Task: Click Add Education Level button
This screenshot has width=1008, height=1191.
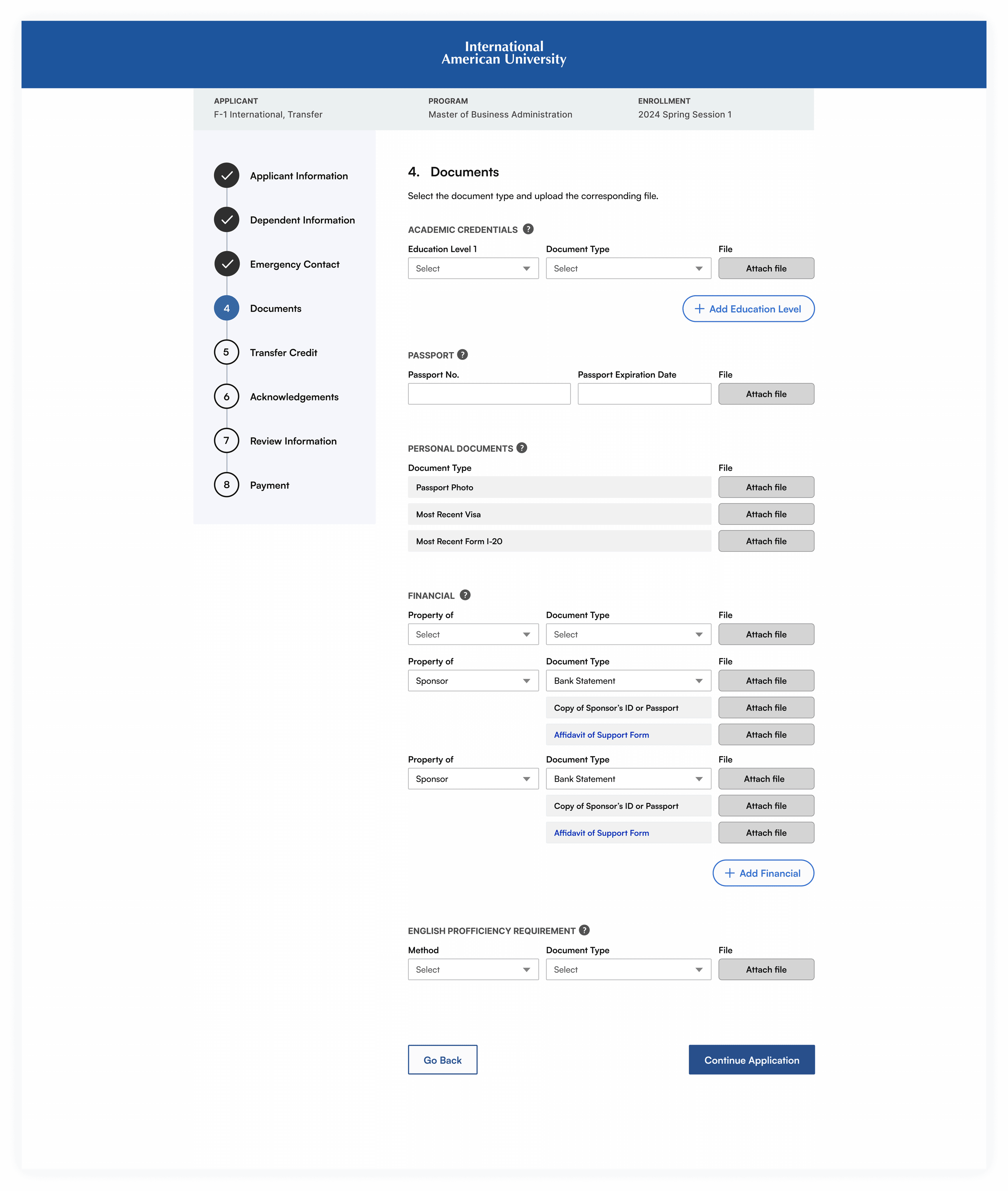Action: [748, 309]
